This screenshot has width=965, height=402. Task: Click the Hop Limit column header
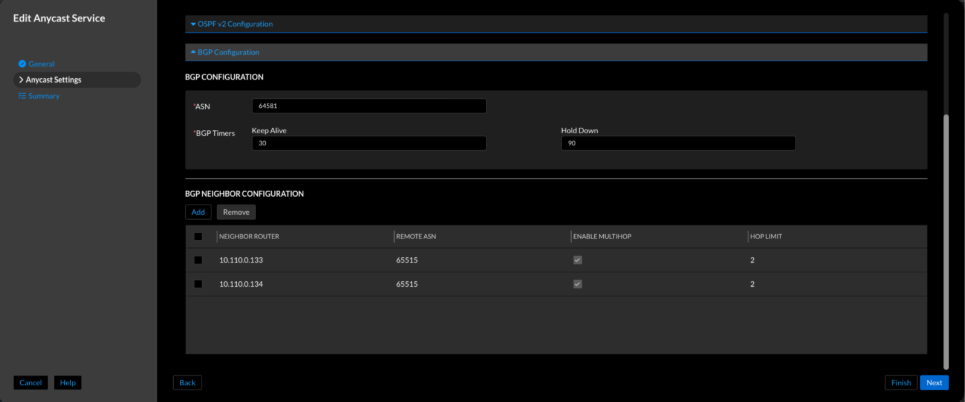[765, 236]
